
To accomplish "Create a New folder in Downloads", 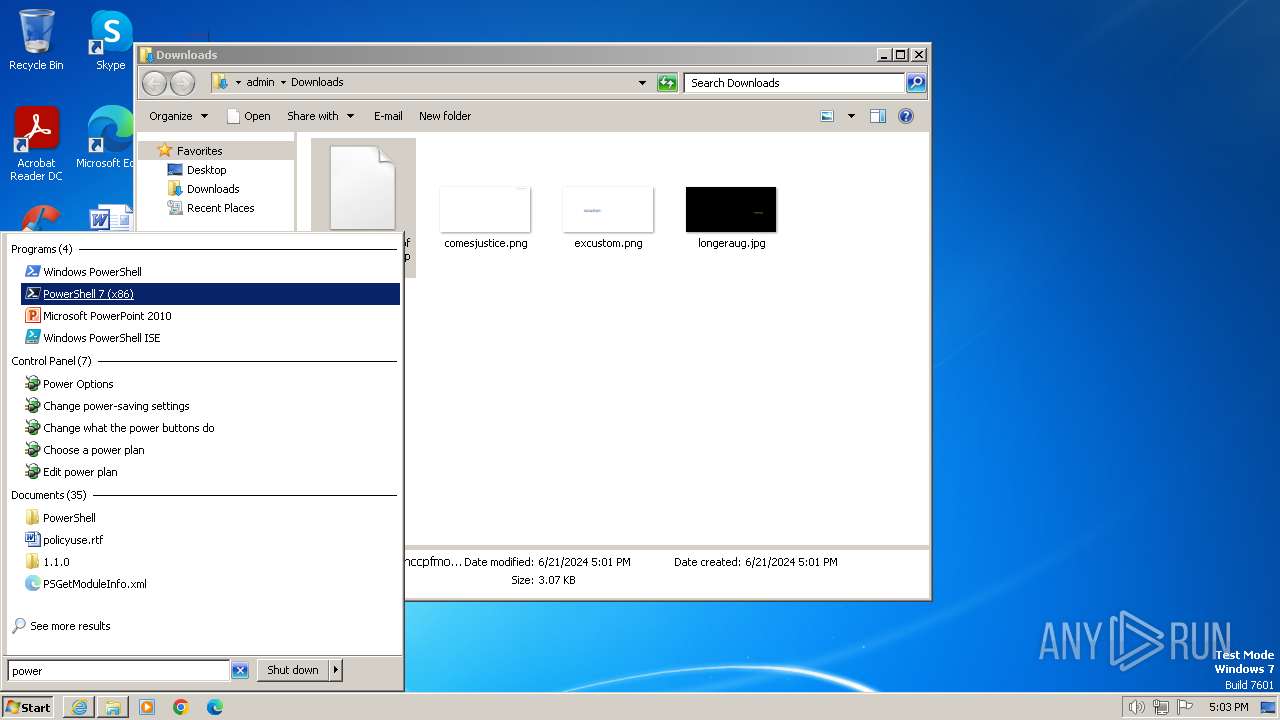I will (445, 116).
